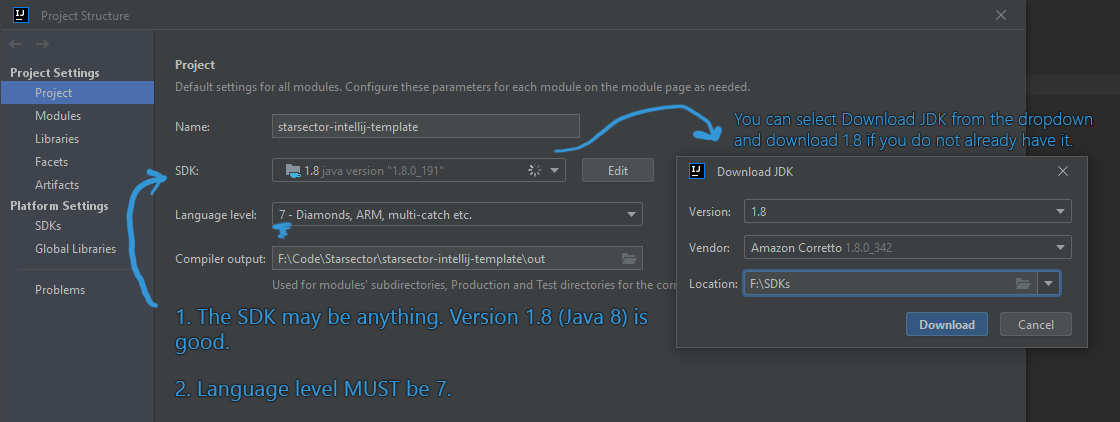Close the Project Structure window
Viewport: 1120px width, 422px height.
[x=1001, y=16]
